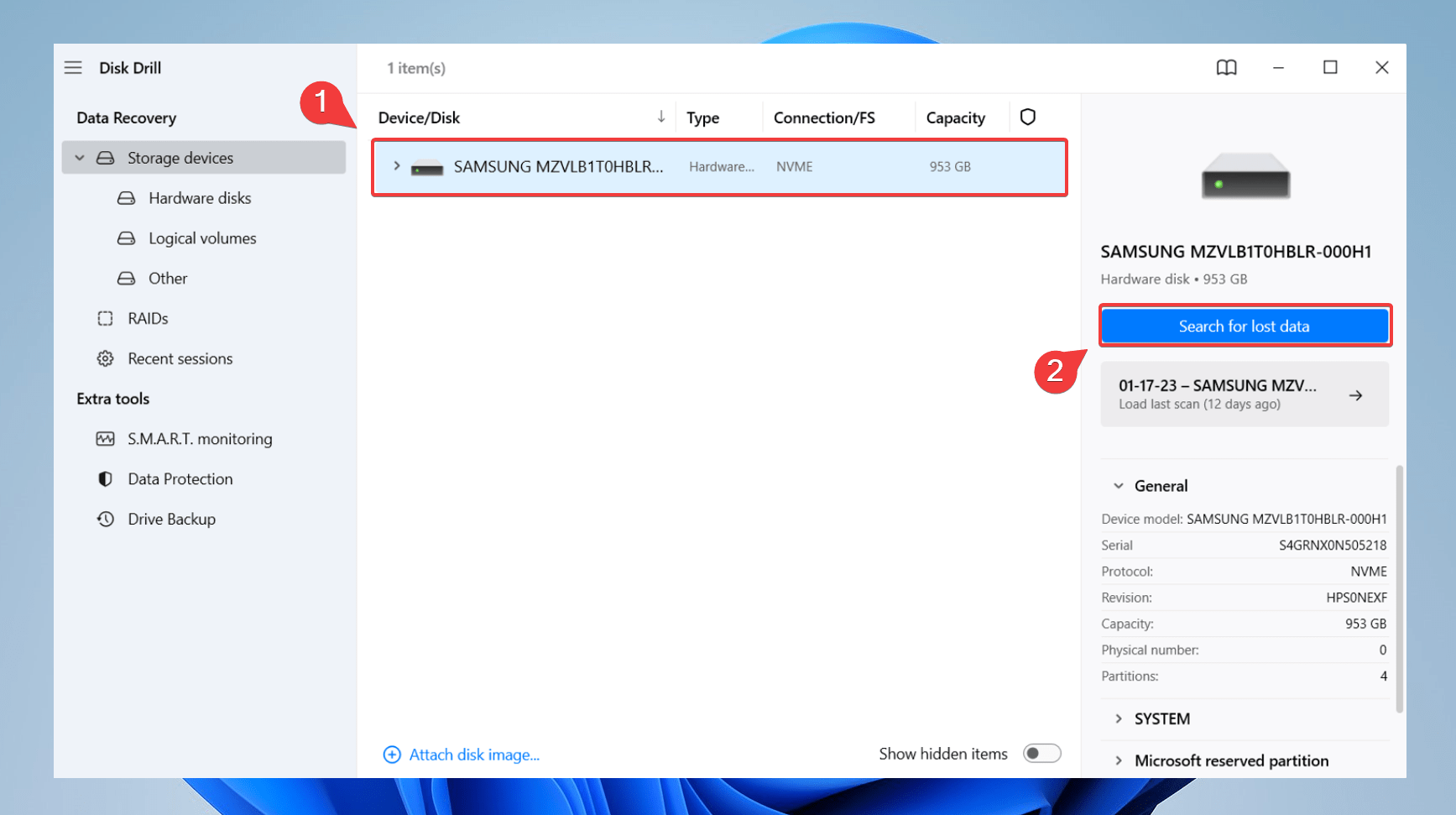Minimize the Disk Drill window
Viewport: 1456px width, 815px height.
click(1278, 67)
